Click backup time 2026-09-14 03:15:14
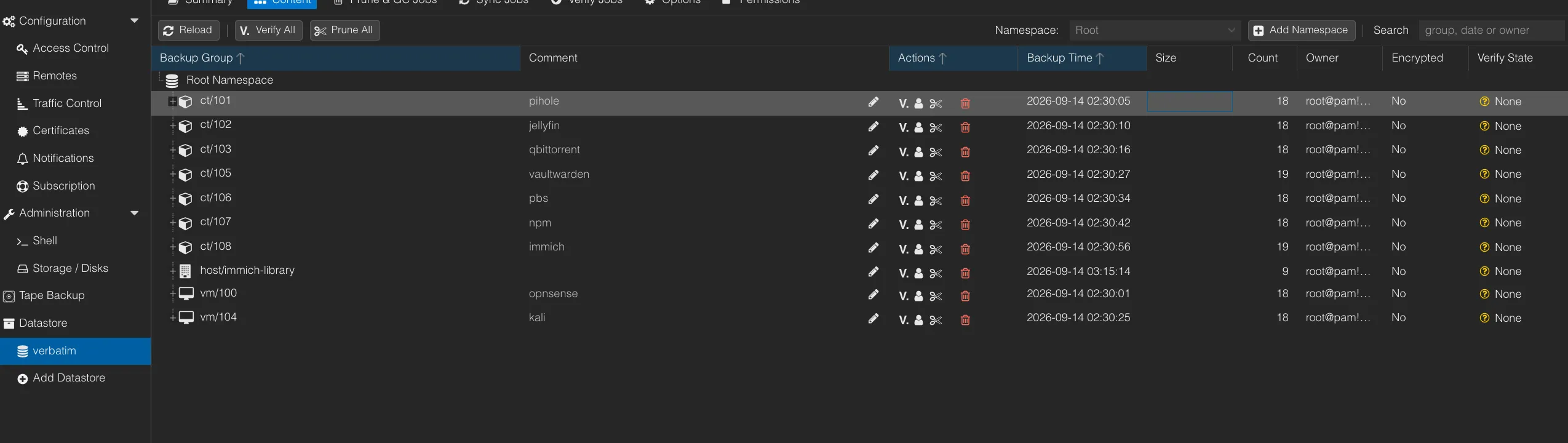The height and width of the screenshot is (443, 1568). pyautogui.click(x=1078, y=271)
